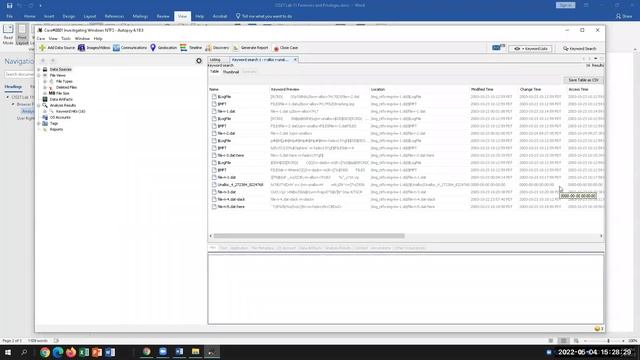Expand the File Types tree node
Screen dimensions: 640x360
tap(45, 81)
